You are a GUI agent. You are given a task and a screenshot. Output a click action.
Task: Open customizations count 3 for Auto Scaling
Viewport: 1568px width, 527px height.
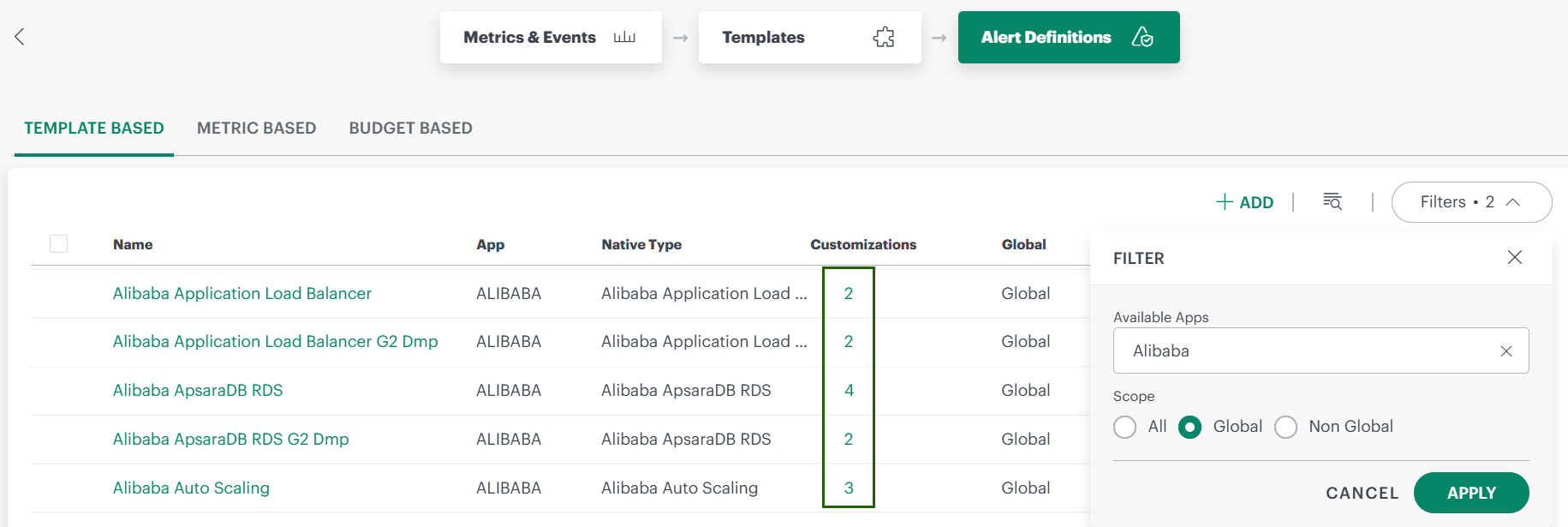coord(849,488)
